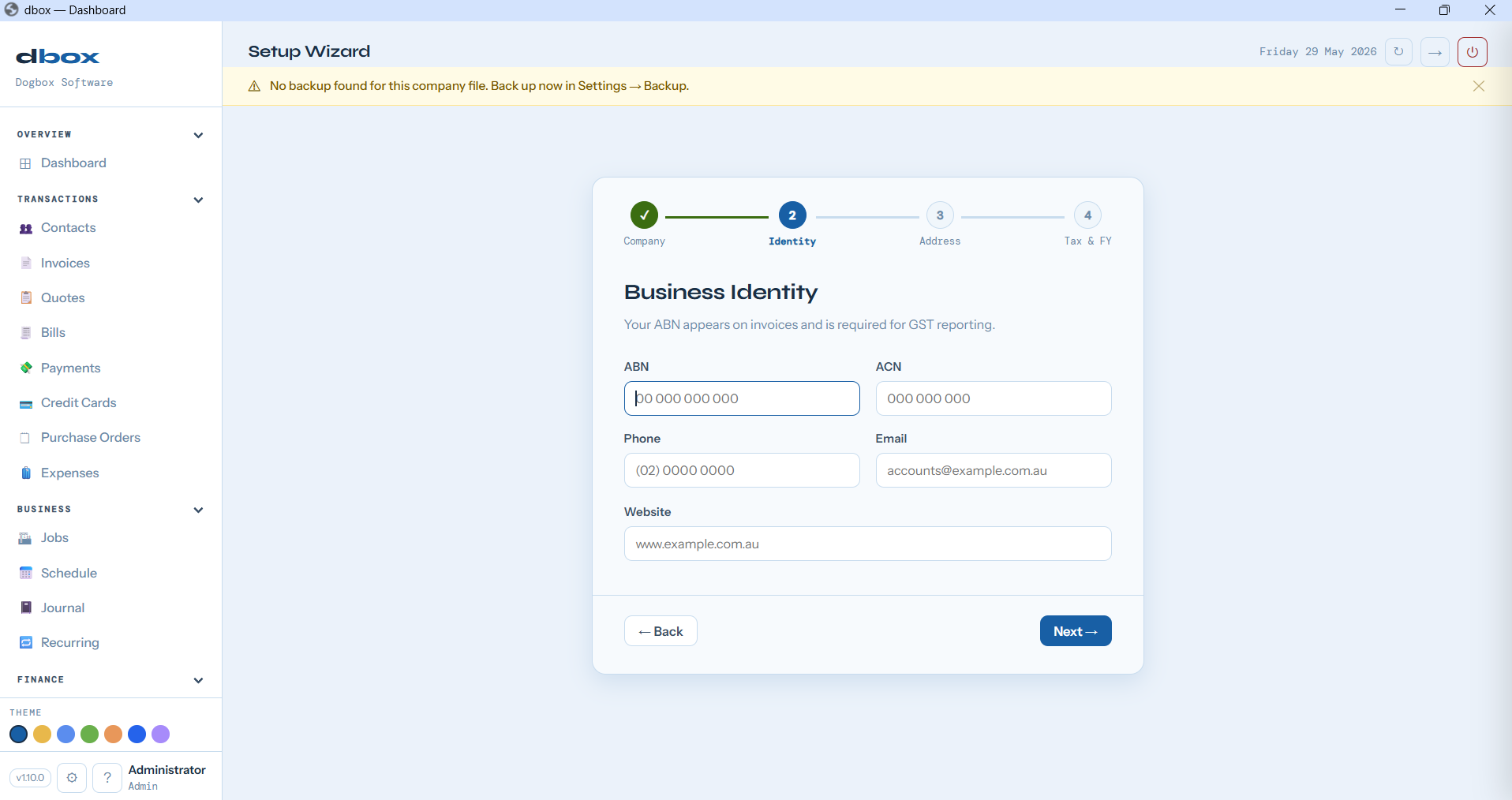Image resolution: width=1512 pixels, height=800 pixels.
Task: Select Bills in the sidebar
Action: [53, 333]
